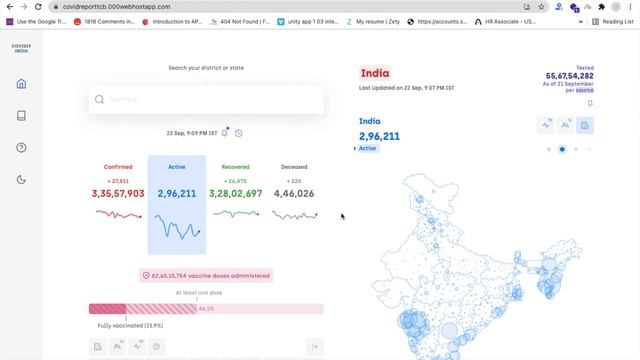Toggle 7-day average icon in table toolbar
The width and height of the screenshot is (640, 360).
click(137, 347)
